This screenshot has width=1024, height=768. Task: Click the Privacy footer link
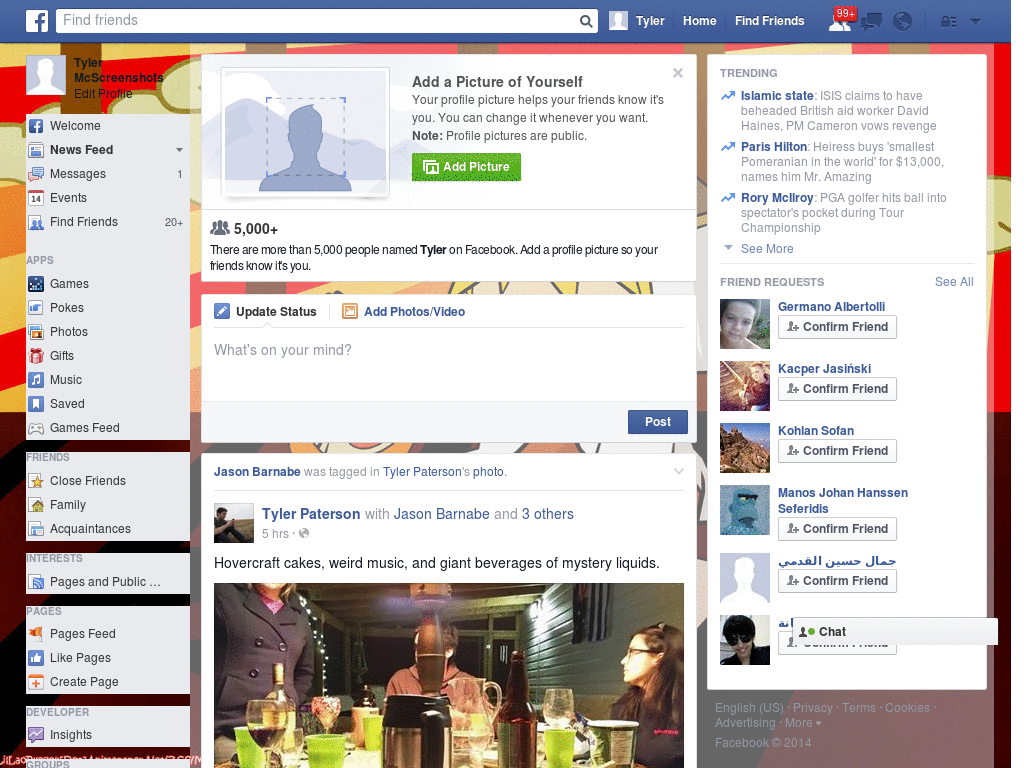(x=812, y=708)
